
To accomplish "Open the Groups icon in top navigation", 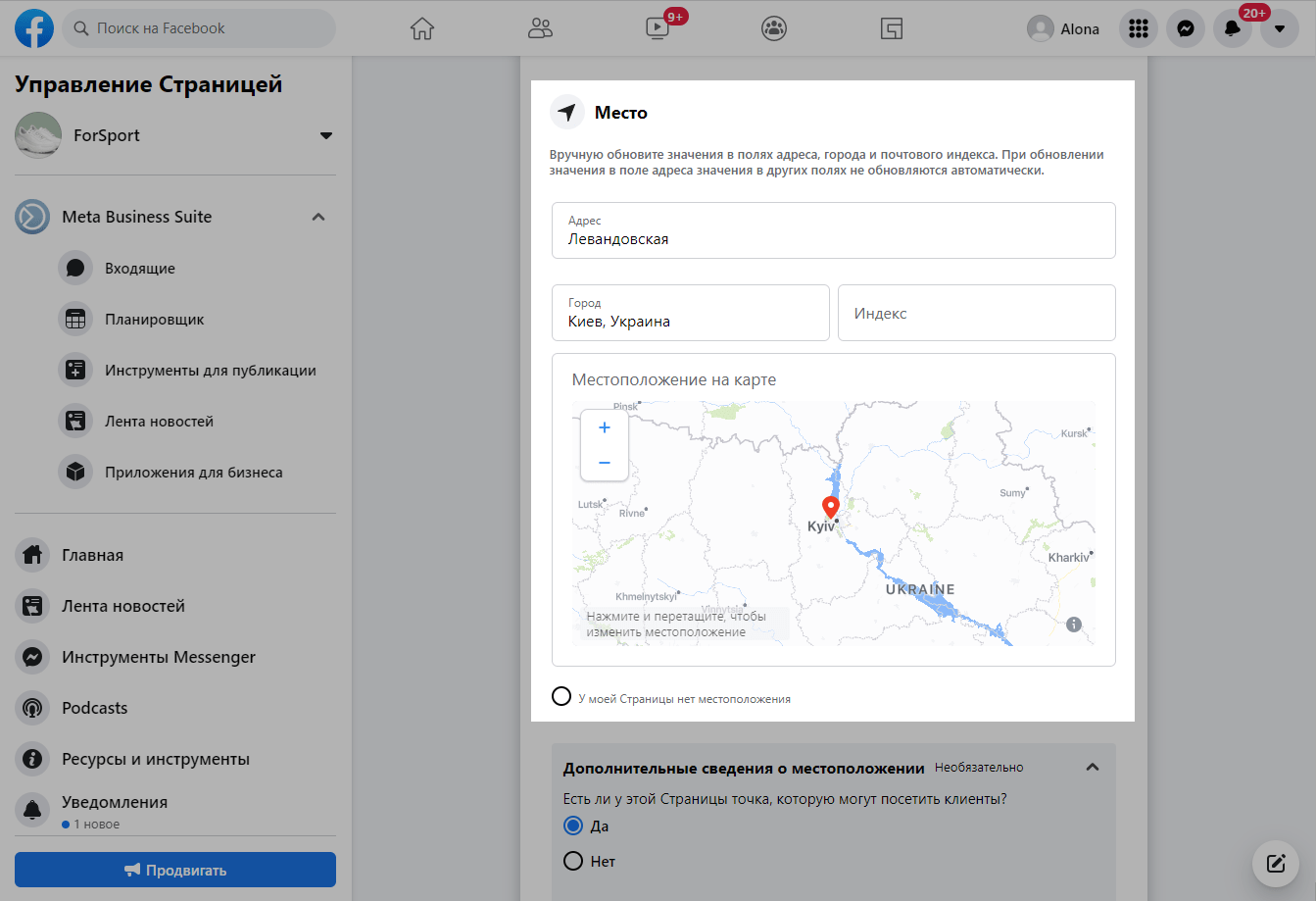I will [774, 28].
